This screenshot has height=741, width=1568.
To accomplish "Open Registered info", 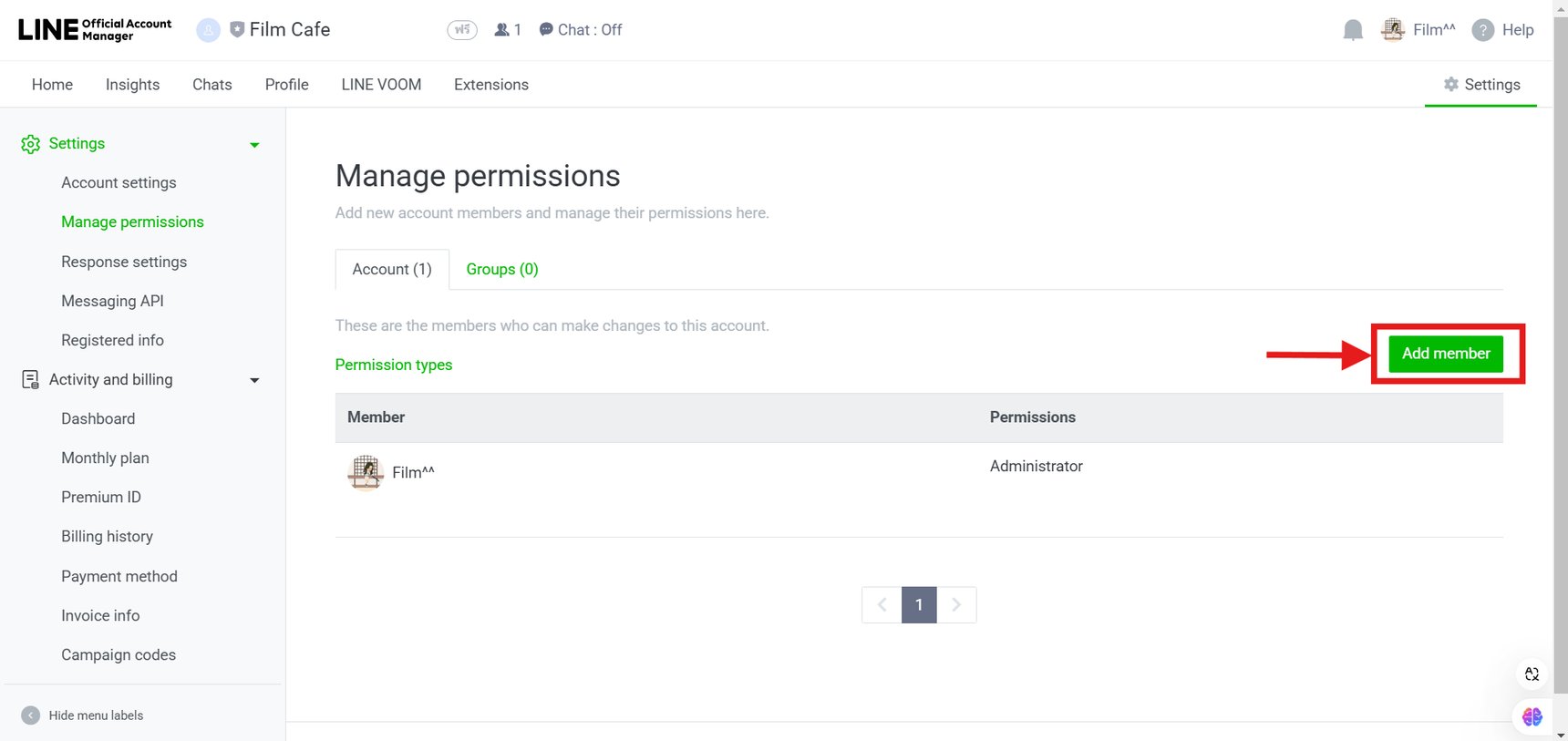I will (x=112, y=340).
